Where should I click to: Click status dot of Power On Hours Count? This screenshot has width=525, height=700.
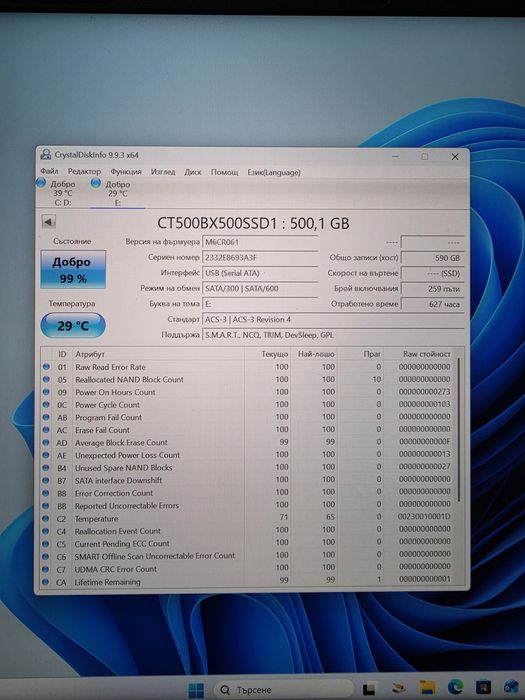(46, 392)
